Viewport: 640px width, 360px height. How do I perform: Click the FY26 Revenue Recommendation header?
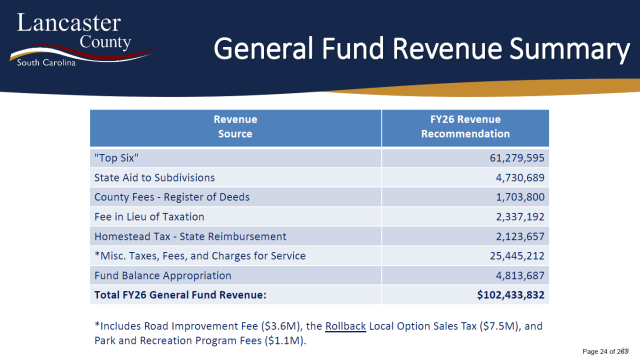click(x=465, y=127)
